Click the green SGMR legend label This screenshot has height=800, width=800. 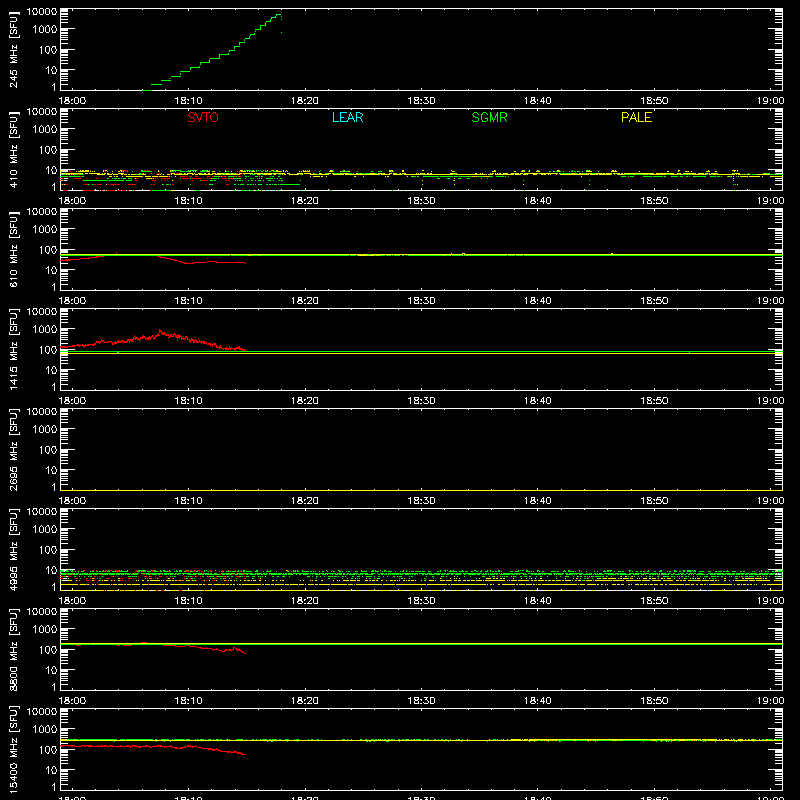pyautogui.click(x=489, y=117)
